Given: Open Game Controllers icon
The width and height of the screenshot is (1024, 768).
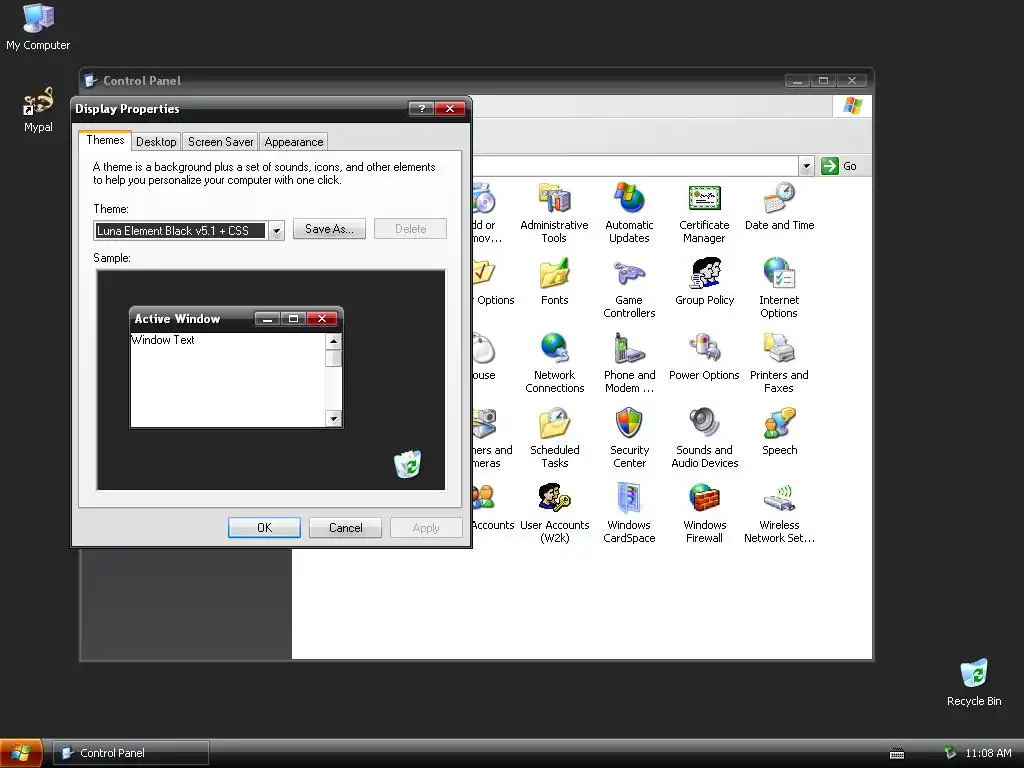Looking at the screenshot, I should point(629,288).
